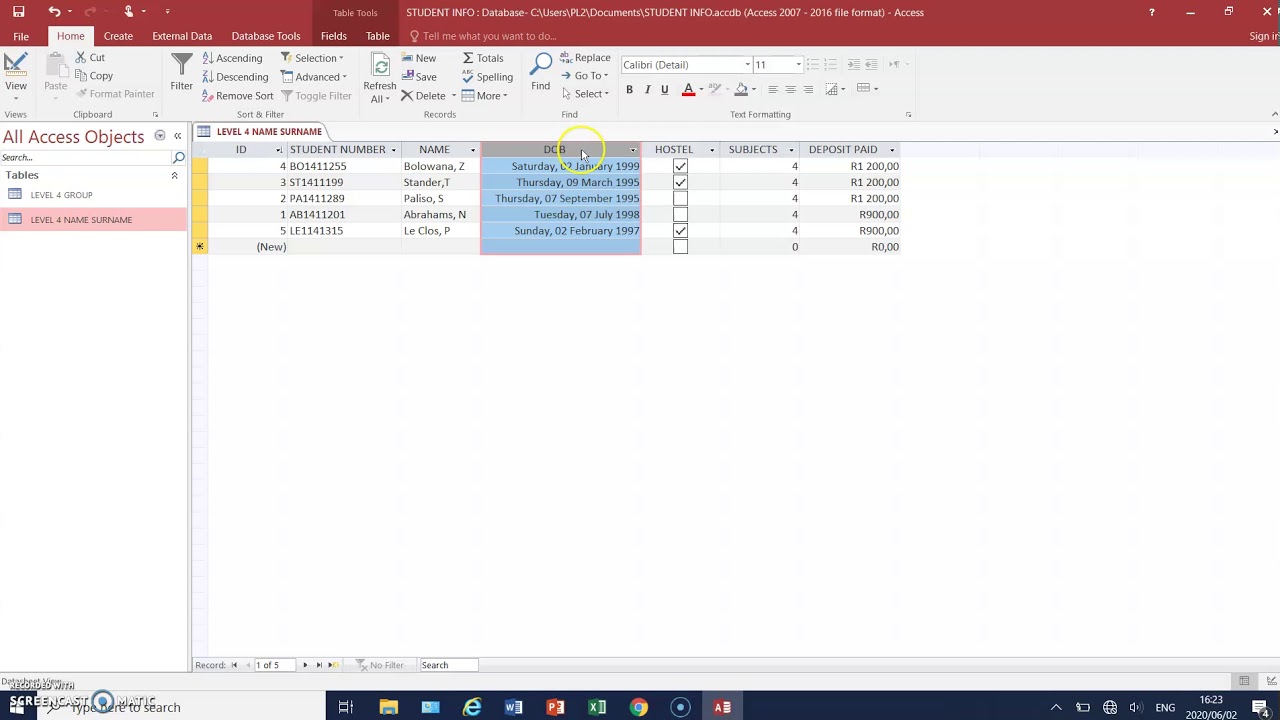Click the Save icon in the title bar
Screen dimensions: 1280x720
pyautogui.click(x=18, y=12)
